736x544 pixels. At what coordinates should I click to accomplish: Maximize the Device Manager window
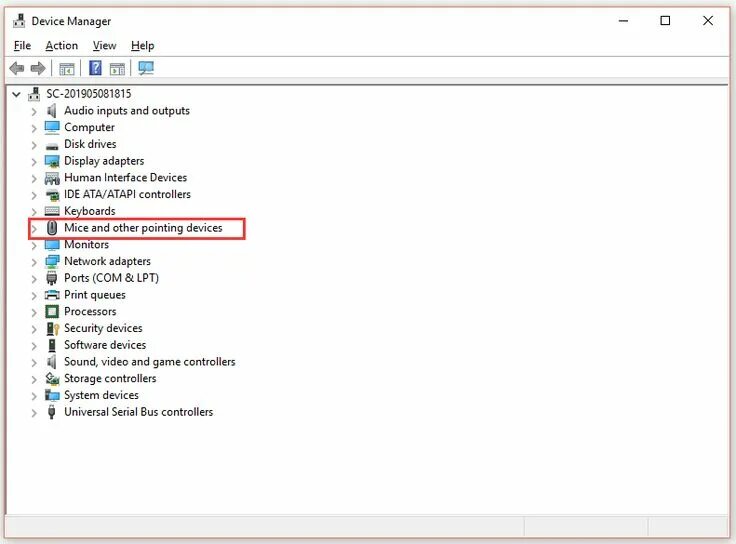pos(665,21)
